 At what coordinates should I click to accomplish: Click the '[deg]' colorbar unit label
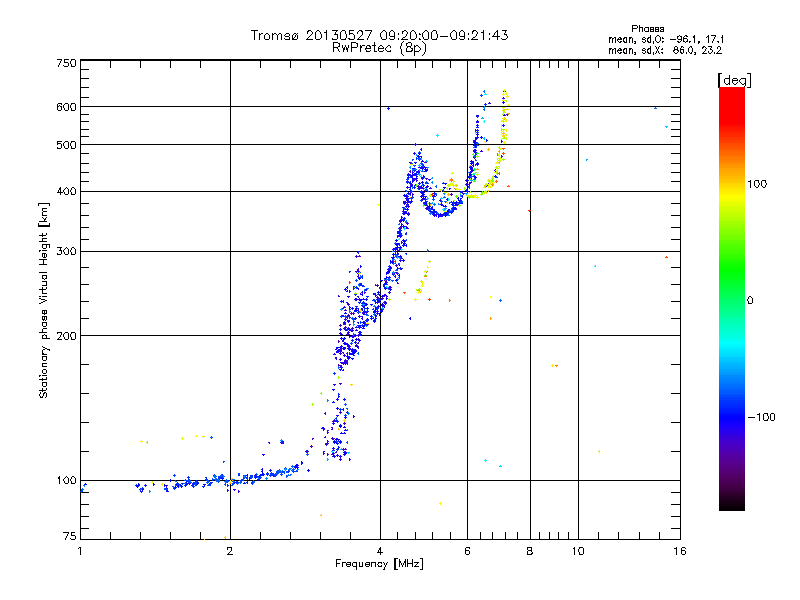coord(734,80)
